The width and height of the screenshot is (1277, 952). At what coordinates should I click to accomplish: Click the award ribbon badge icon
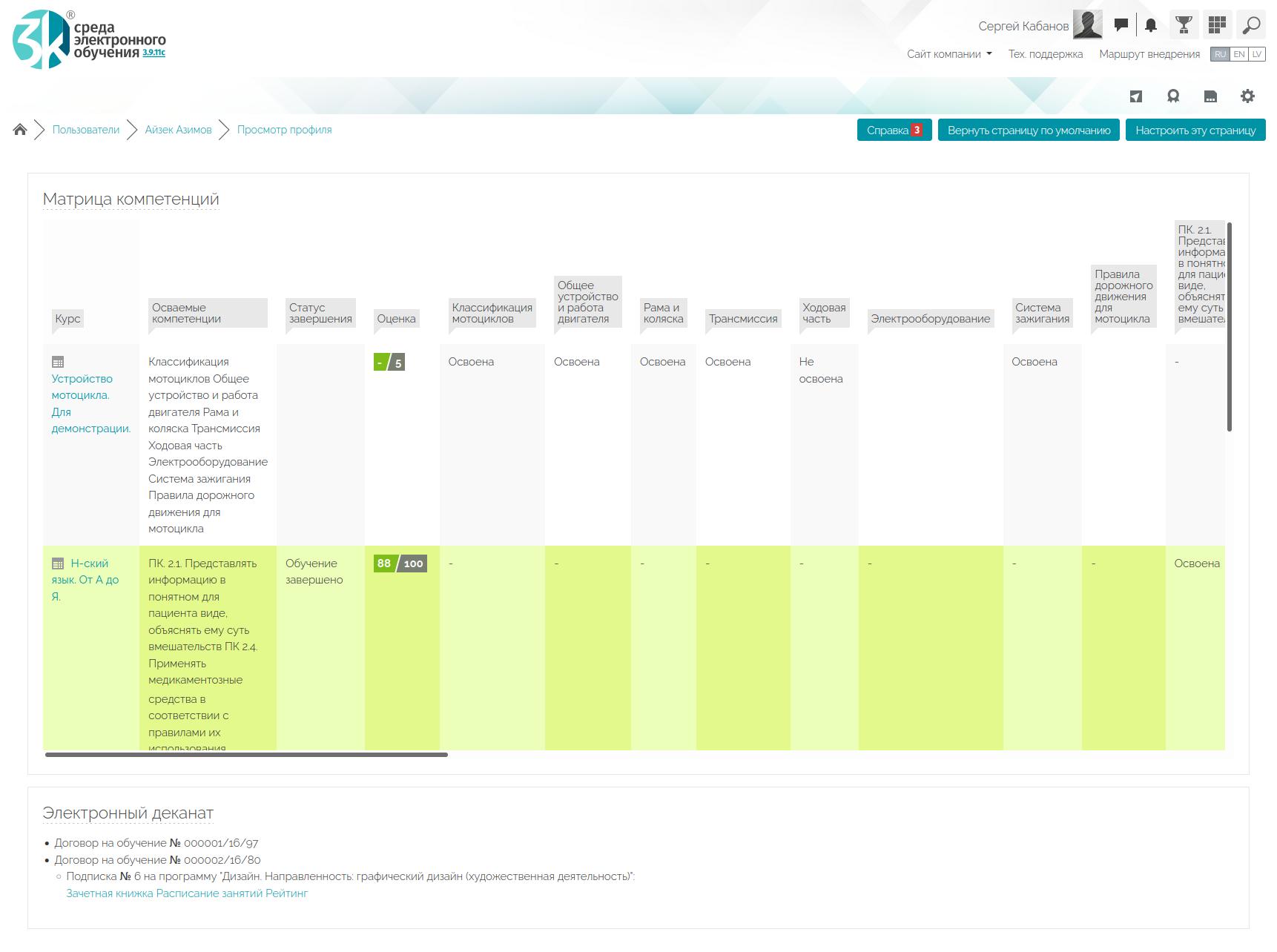pos(1173,96)
